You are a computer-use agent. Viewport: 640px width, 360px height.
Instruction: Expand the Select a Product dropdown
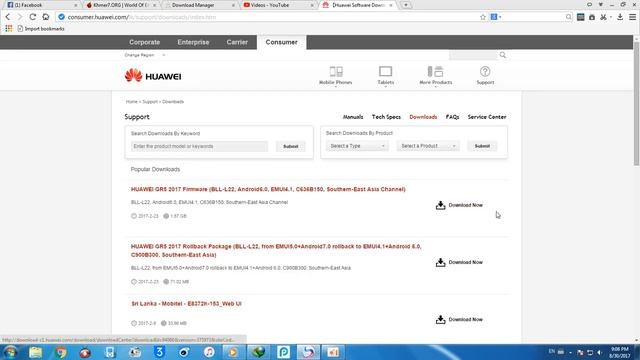coord(428,146)
